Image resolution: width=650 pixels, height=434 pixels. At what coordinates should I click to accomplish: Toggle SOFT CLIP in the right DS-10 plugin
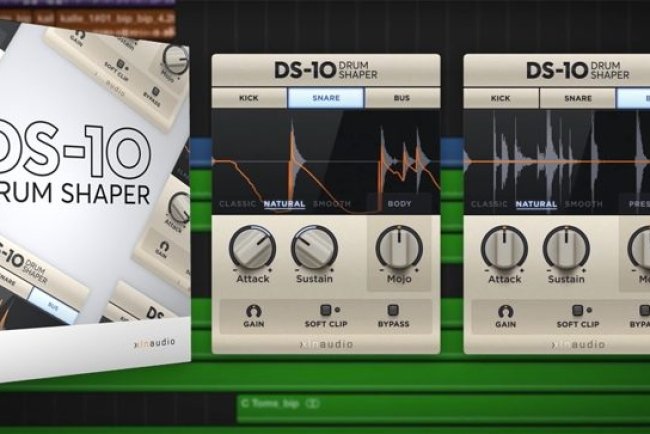(578, 310)
